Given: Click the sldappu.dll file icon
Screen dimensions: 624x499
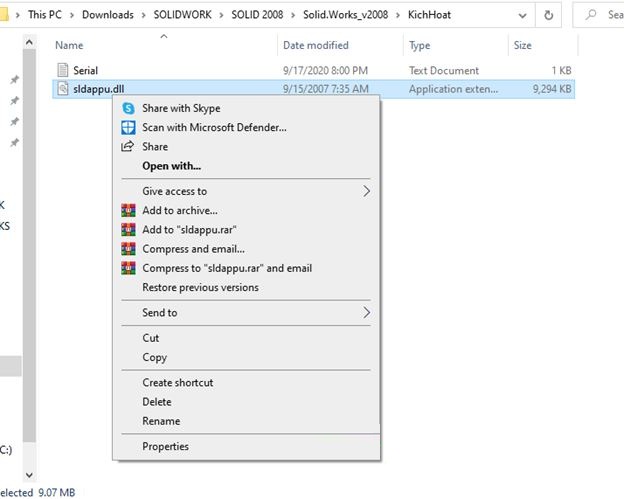Looking at the screenshot, I should pyautogui.click(x=63, y=88).
